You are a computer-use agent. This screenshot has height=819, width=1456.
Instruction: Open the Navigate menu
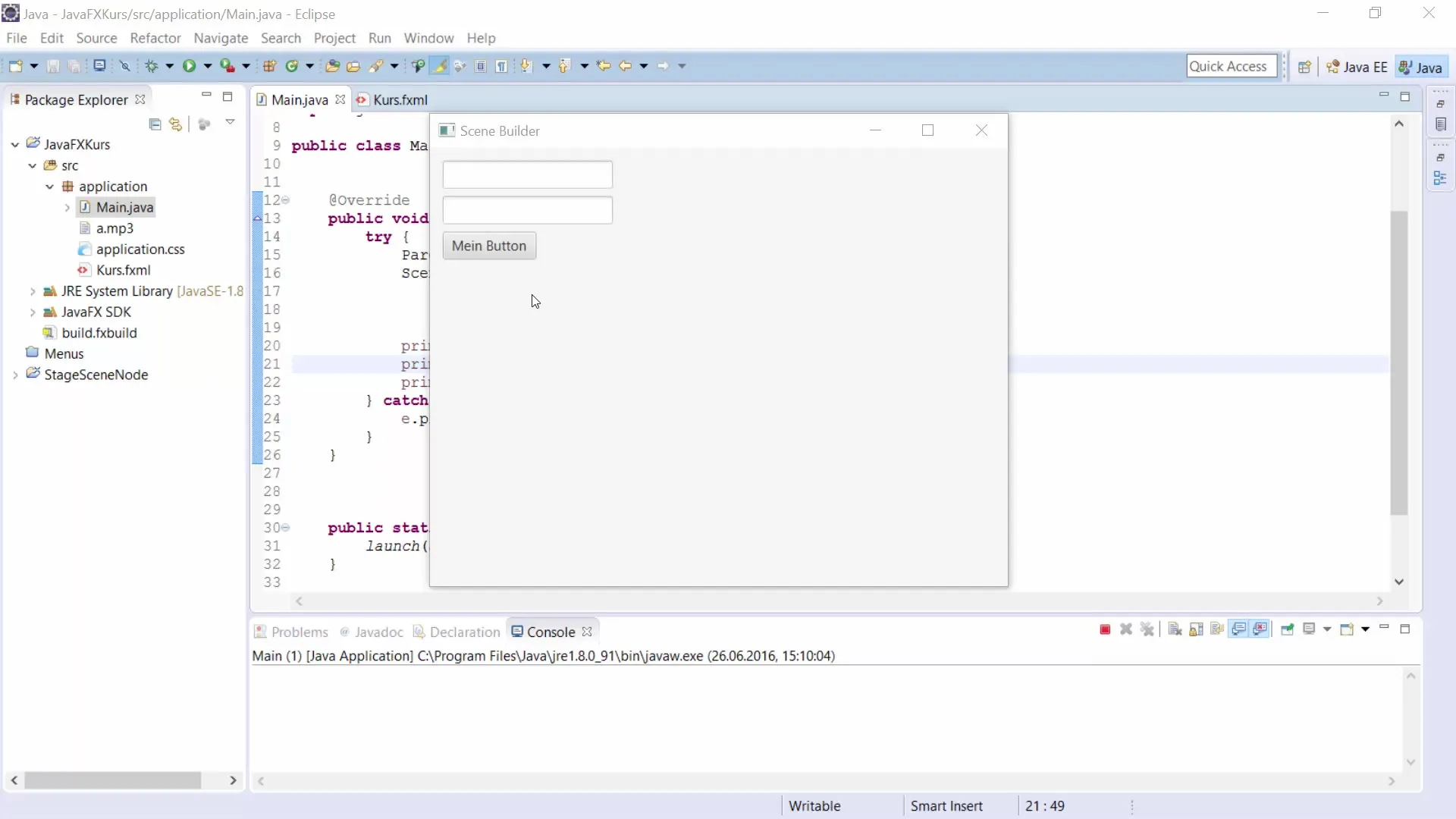pos(221,38)
